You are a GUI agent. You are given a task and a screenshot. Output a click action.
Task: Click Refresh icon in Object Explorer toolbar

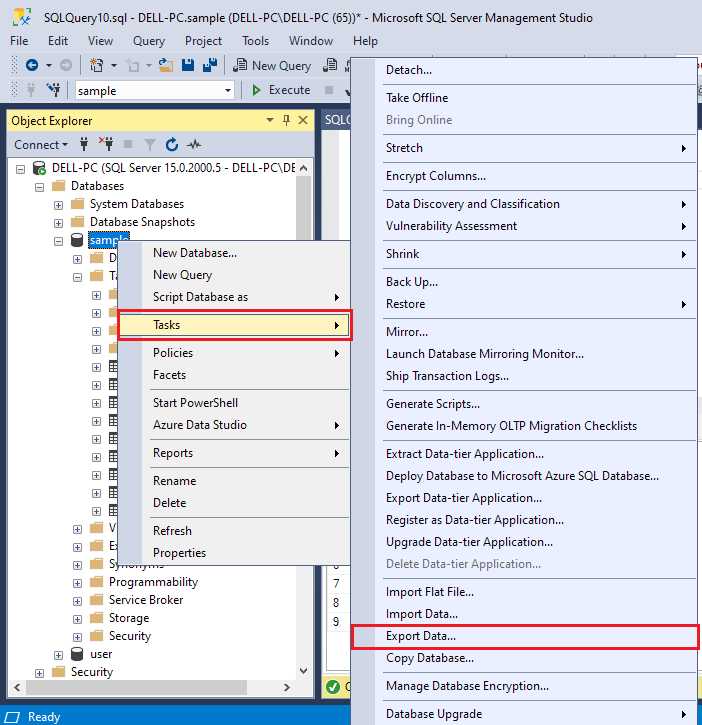point(171,144)
